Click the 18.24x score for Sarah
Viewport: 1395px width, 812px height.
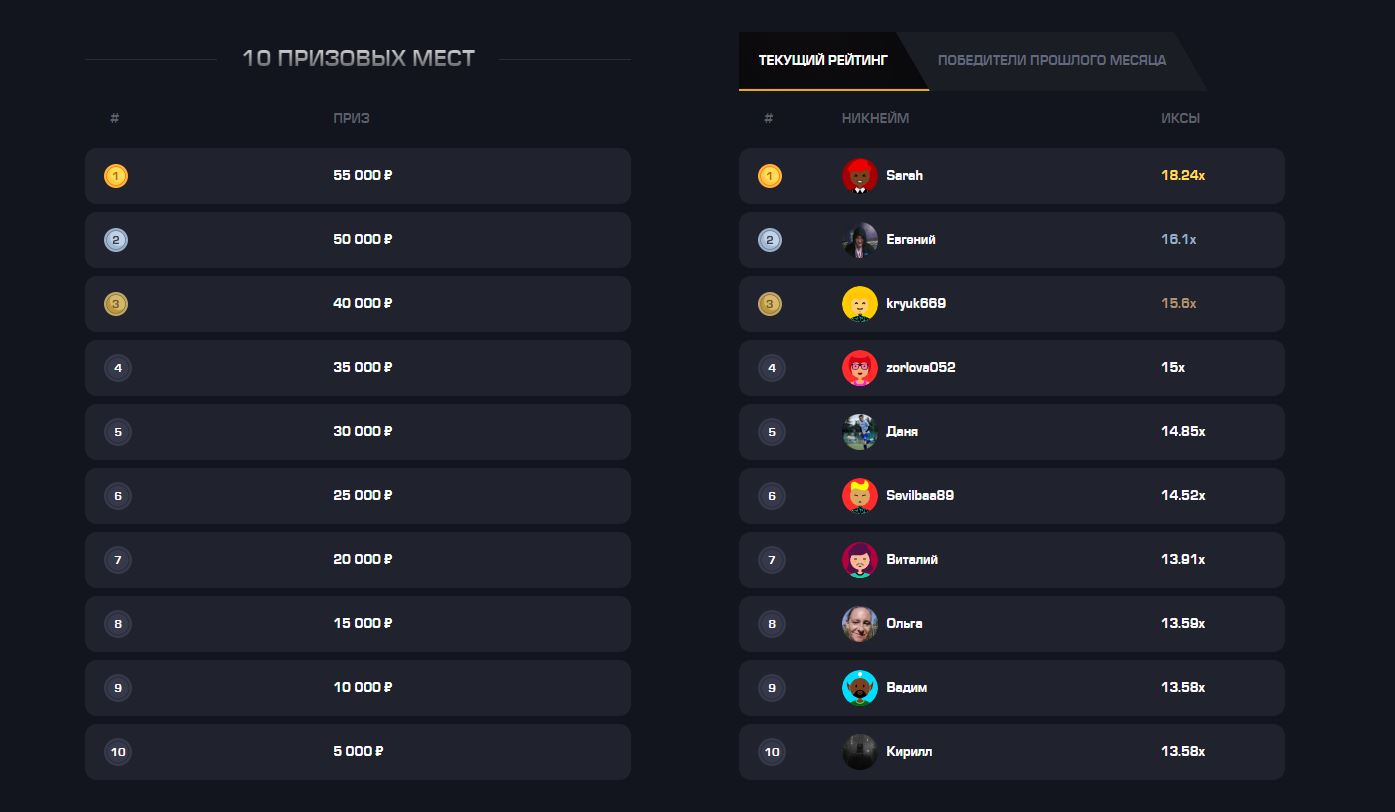coord(1183,176)
